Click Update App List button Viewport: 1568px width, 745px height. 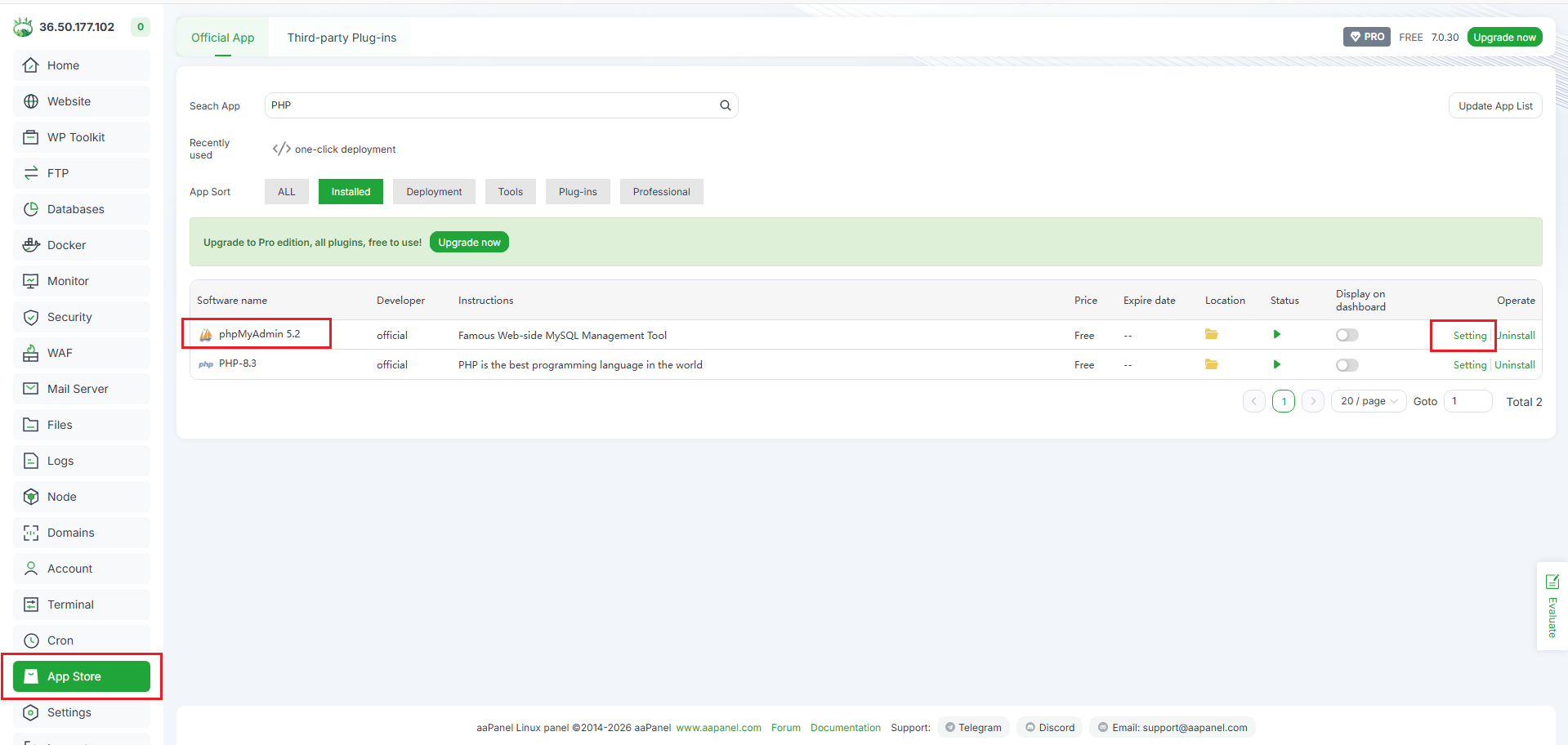(1495, 105)
